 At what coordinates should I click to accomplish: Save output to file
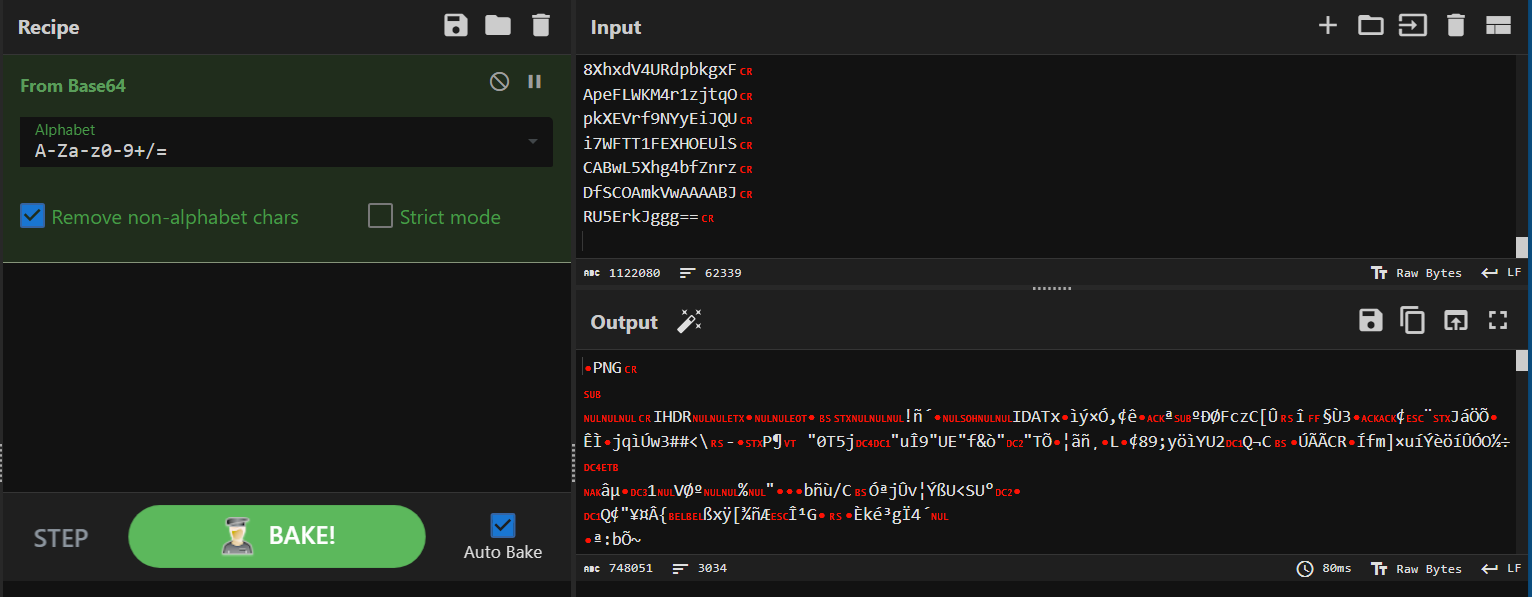coord(1370,320)
